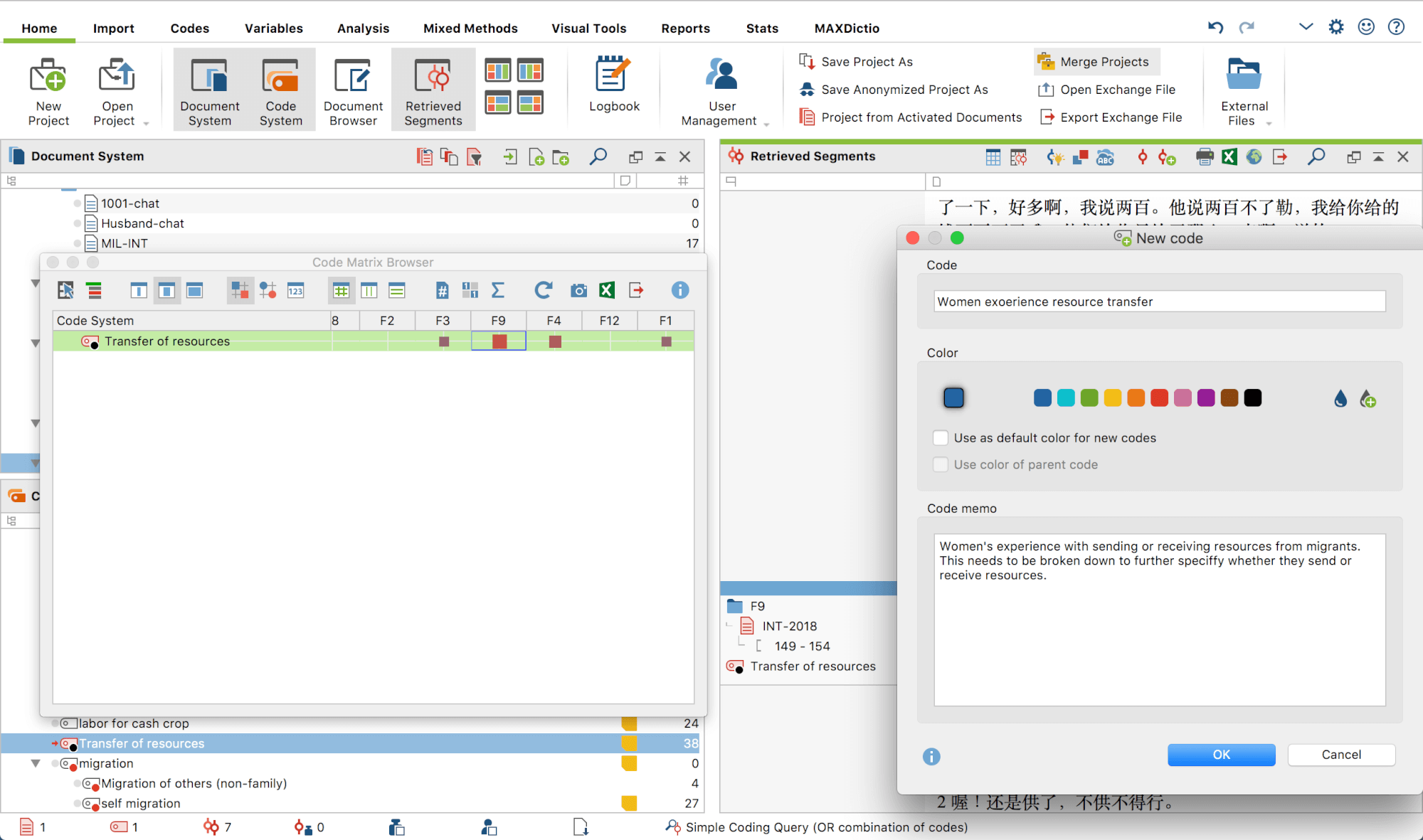Open settings gear in top right
This screenshot has height=840, width=1423.
[1336, 27]
